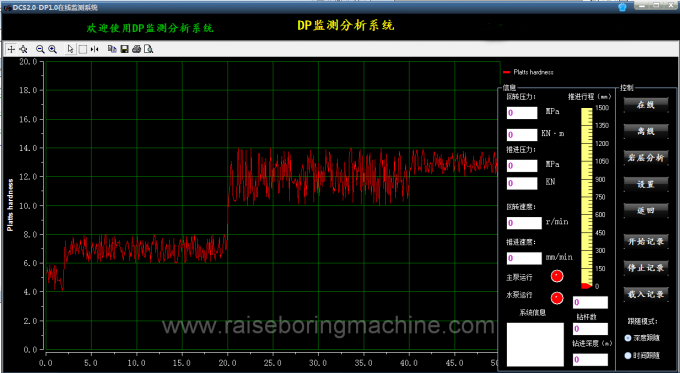
Task: Save the chart with the floppy disk icon
Action: coord(124,49)
